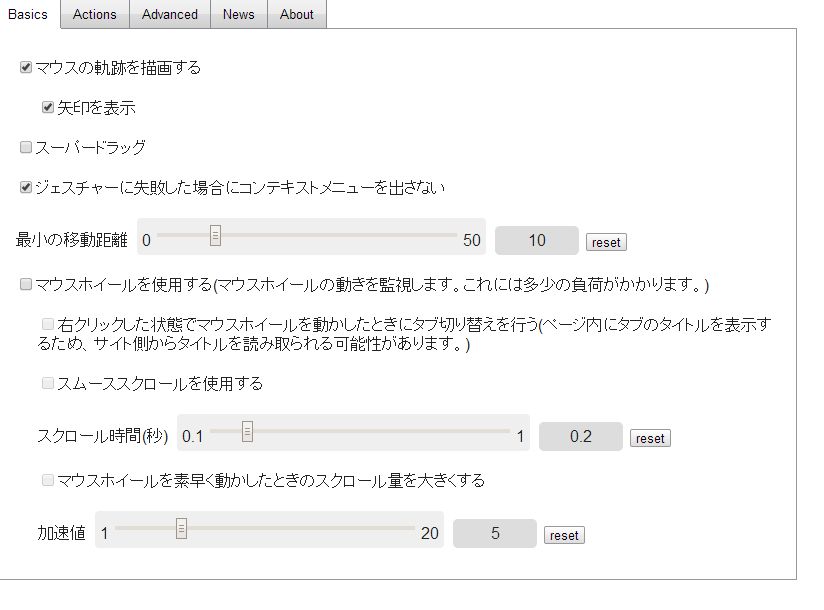Open the Actions tab
The height and width of the screenshot is (610, 824).
click(x=95, y=14)
